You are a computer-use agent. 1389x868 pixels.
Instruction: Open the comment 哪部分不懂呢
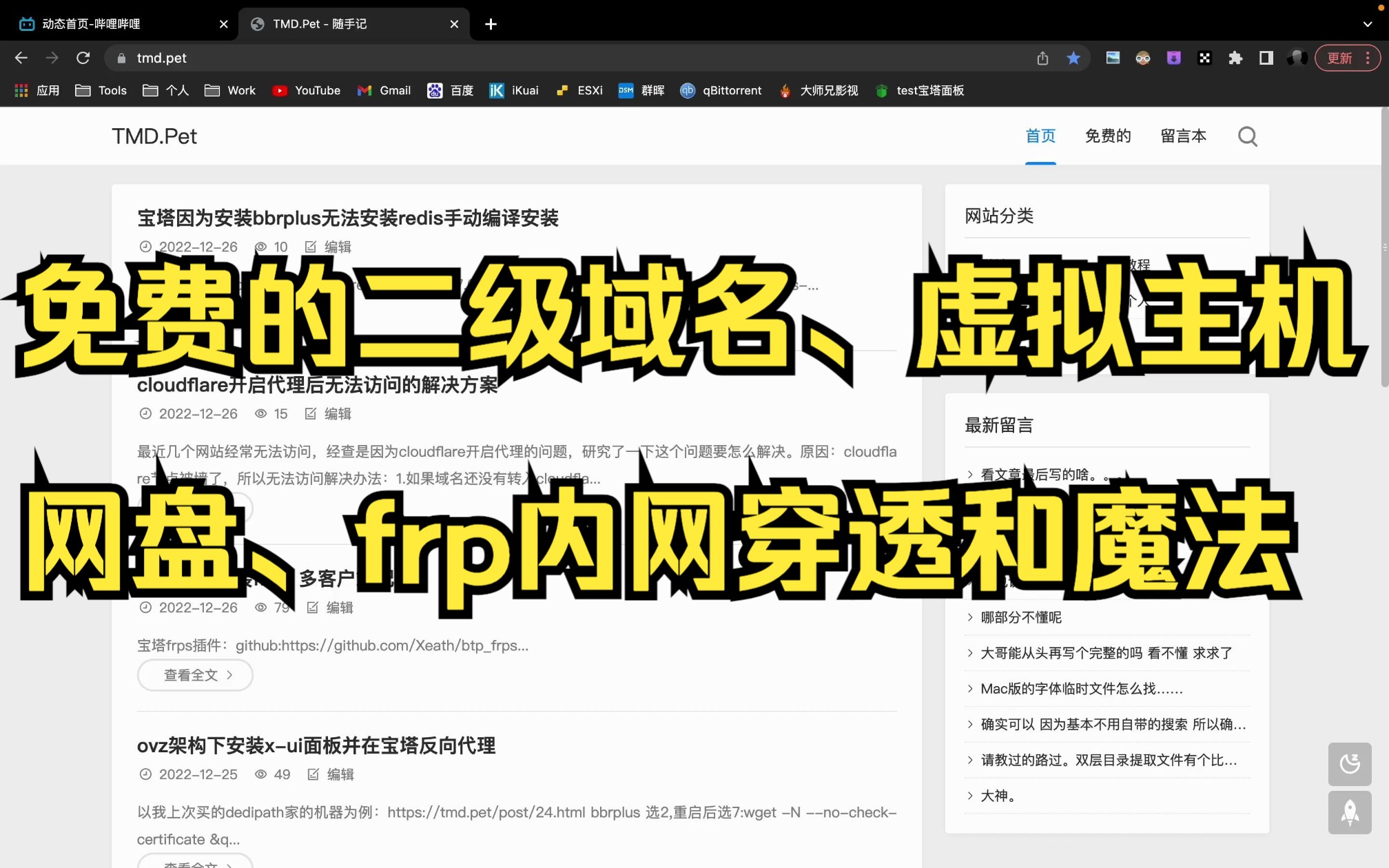[1021, 617]
